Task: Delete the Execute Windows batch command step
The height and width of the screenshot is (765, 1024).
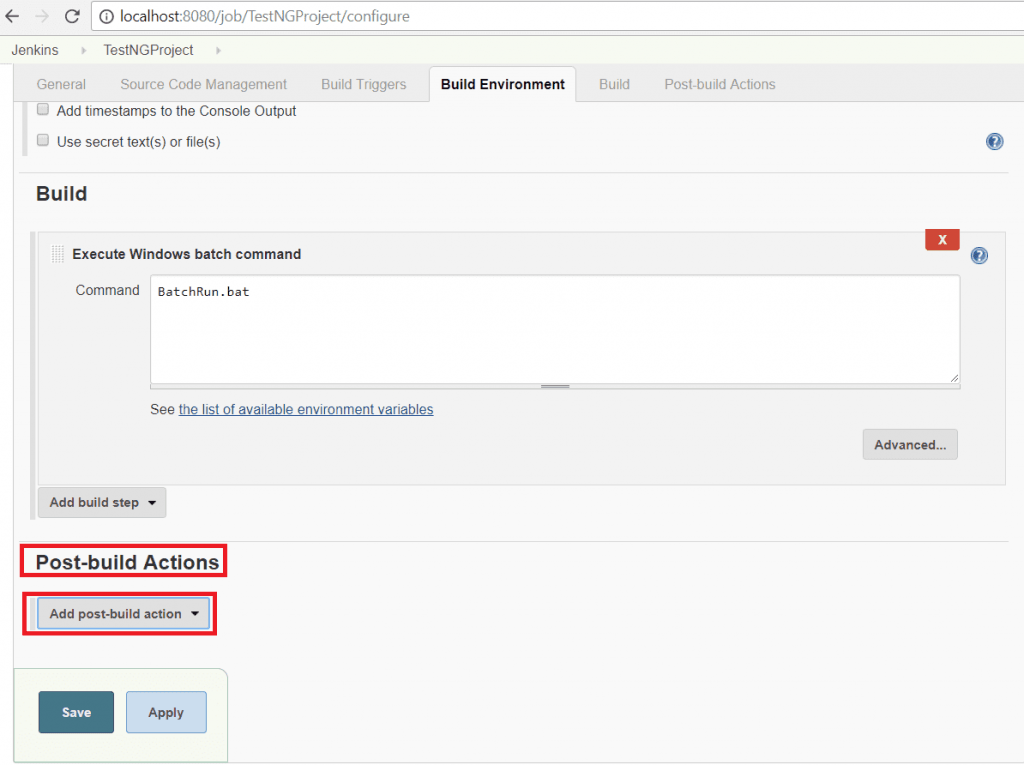Action: [x=941, y=239]
